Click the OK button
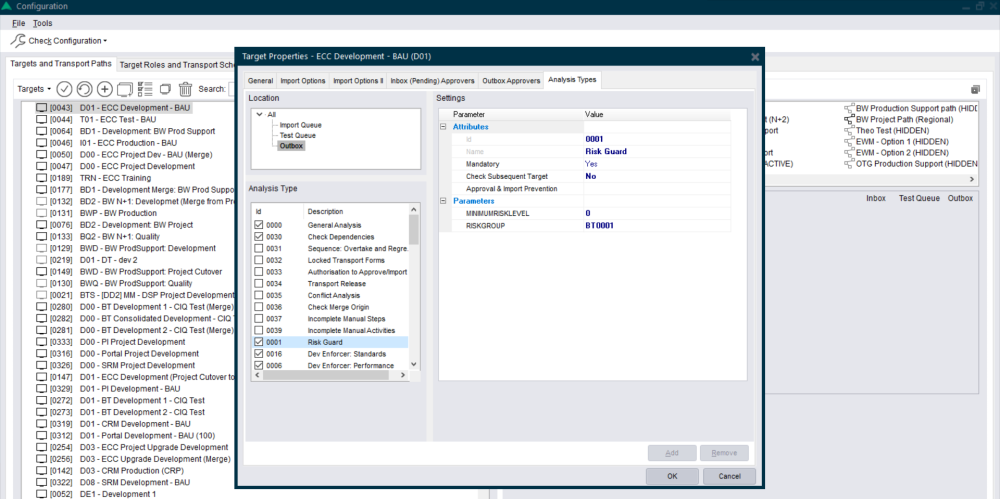1000x499 pixels. coord(672,476)
